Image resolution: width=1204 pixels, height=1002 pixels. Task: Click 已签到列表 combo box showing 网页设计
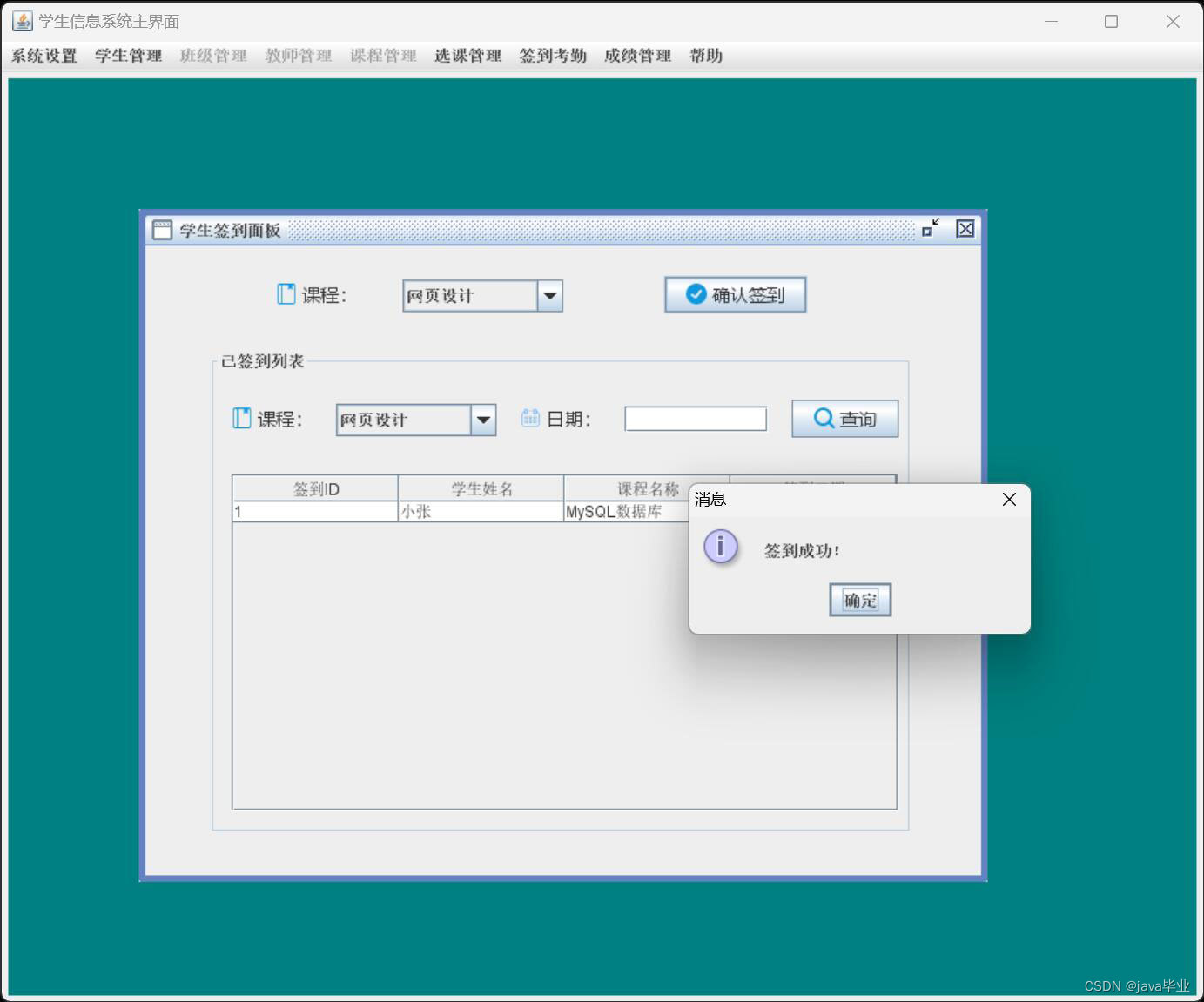pyautogui.click(x=416, y=420)
